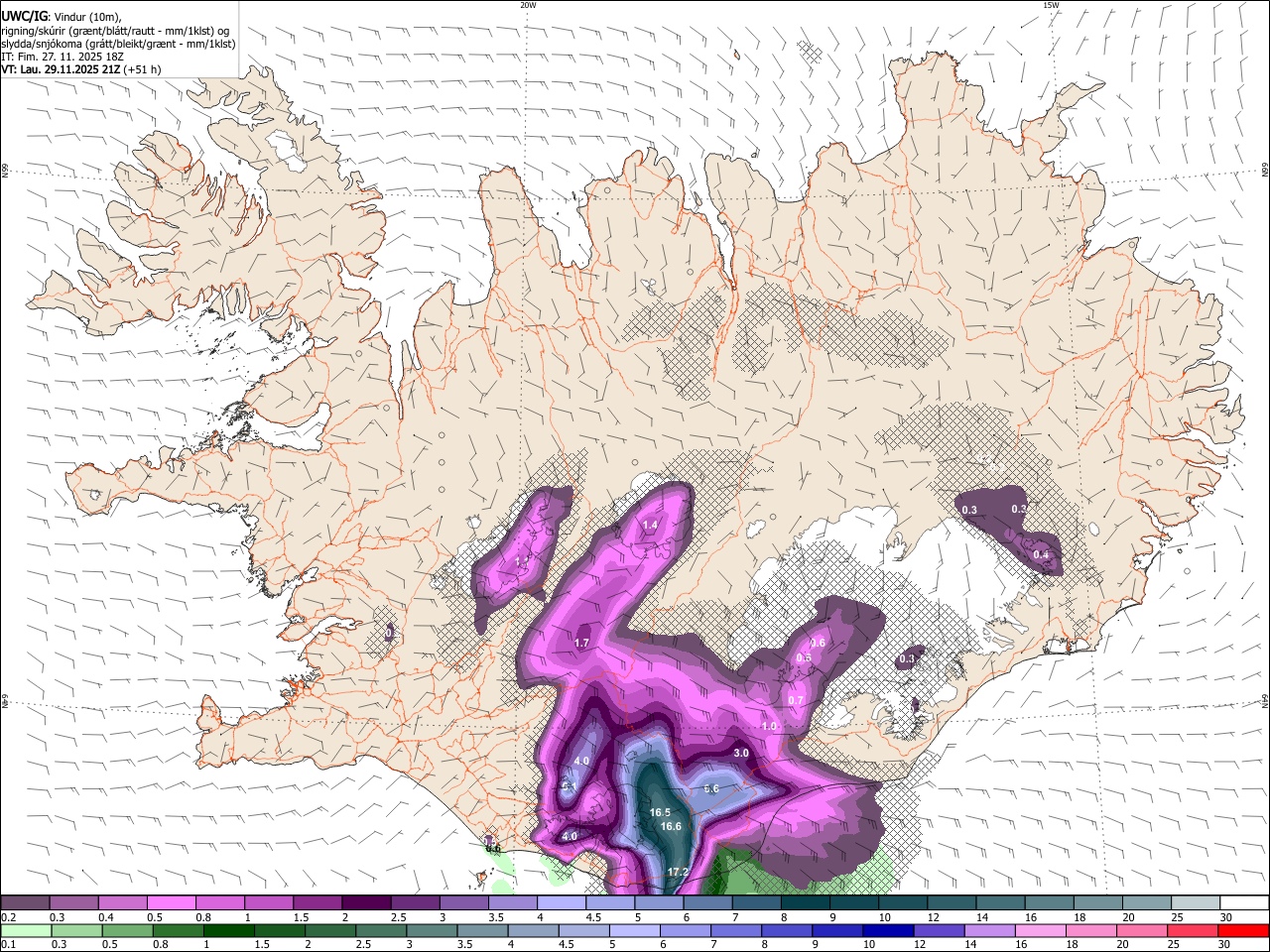Viewport: 1270px width, 952px height.
Task: Pick the pink lower swatch above 16
Action: [1041, 930]
